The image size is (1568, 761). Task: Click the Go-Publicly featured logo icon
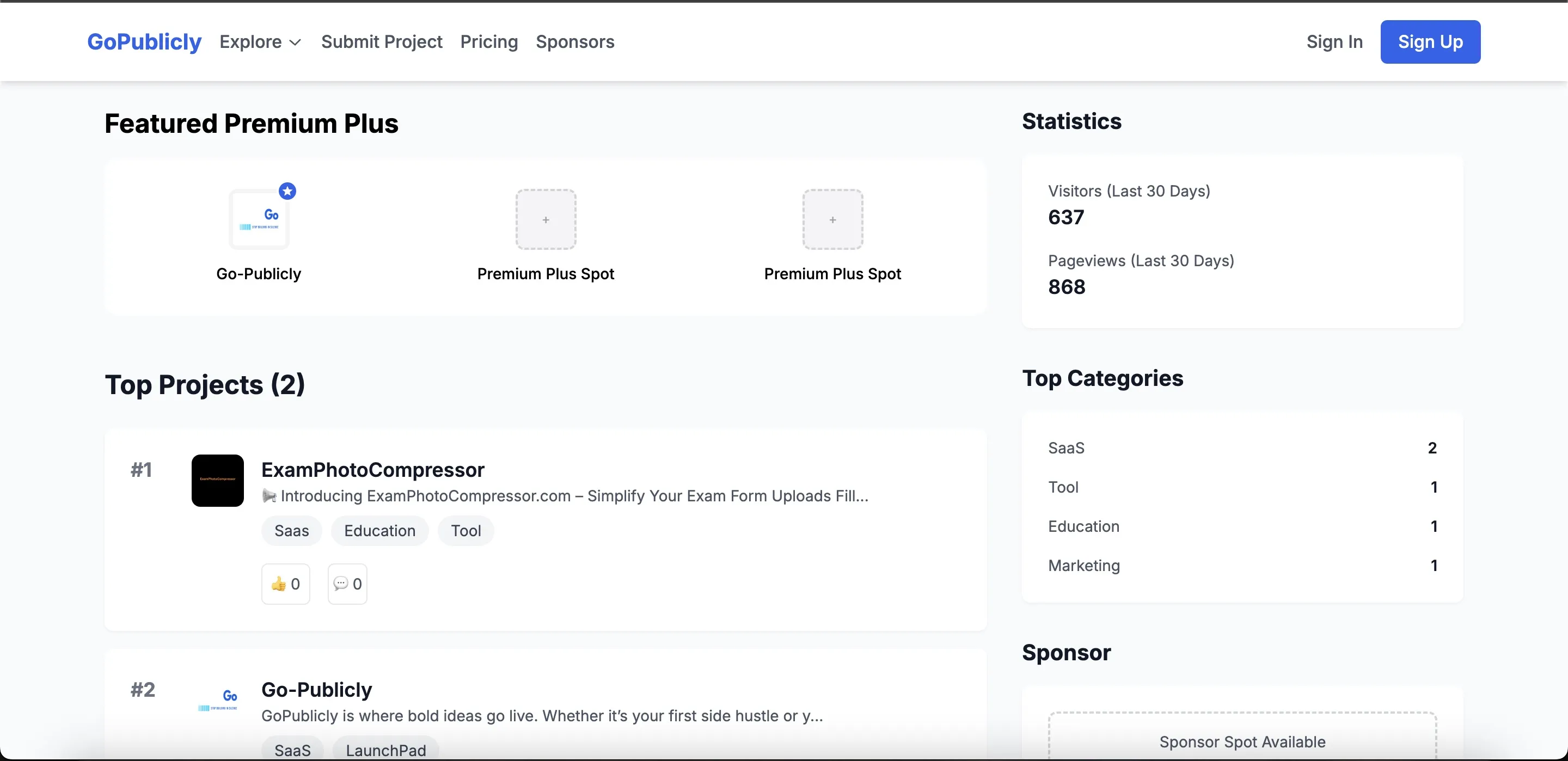[x=259, y=219]
